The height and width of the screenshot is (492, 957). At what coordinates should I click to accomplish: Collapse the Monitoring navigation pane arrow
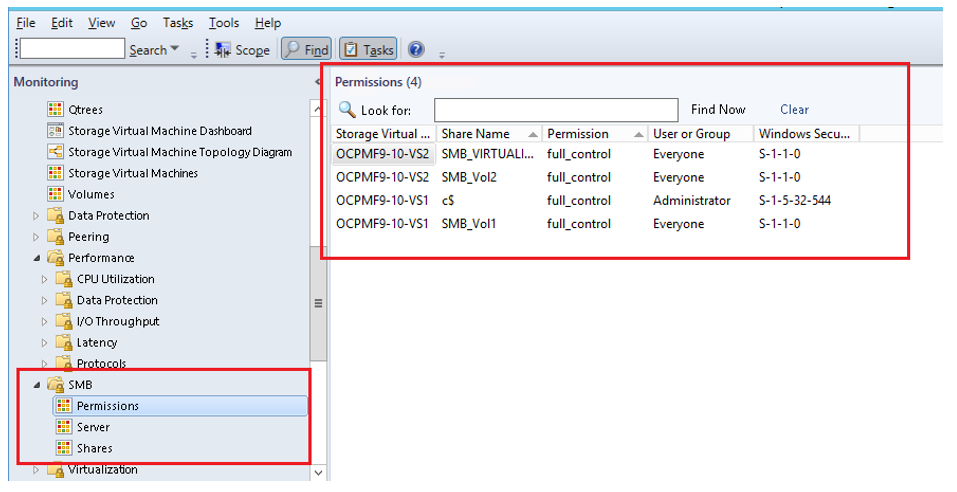tap(317, 82)
